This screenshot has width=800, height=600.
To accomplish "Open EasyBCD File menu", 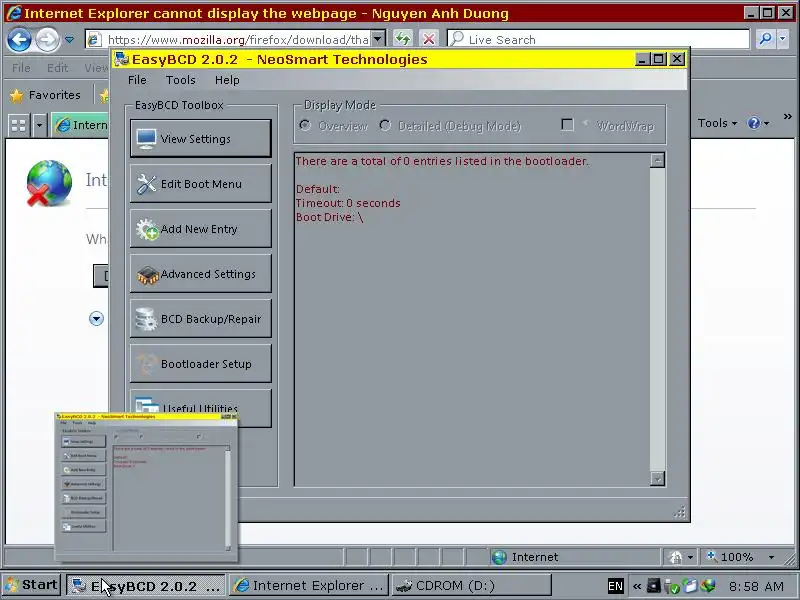I will pos(137,80).
